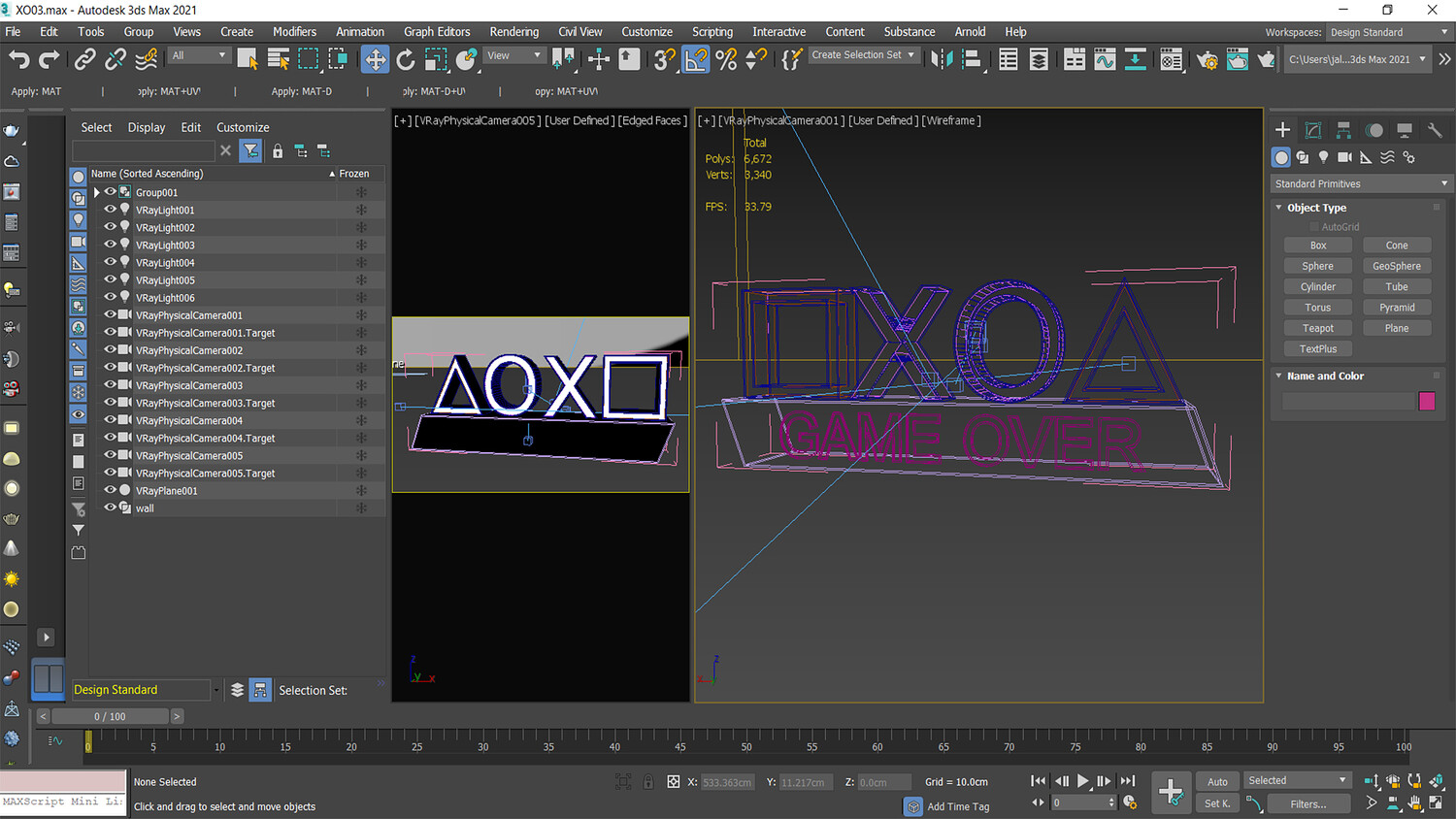Toggle Angle Snap icon
The image size is (1456, 819).
click(696, 60)
